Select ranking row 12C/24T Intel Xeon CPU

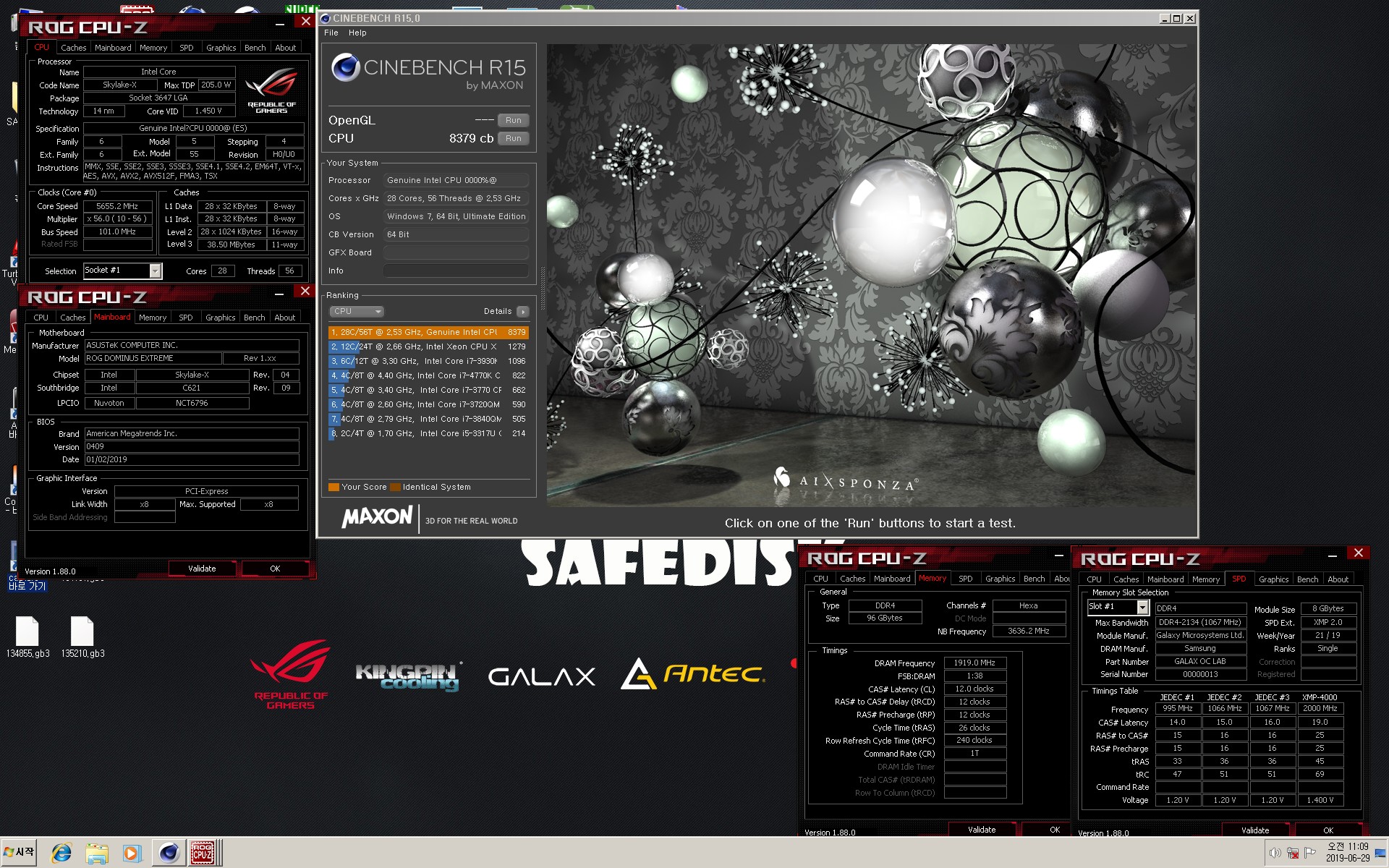428,346
